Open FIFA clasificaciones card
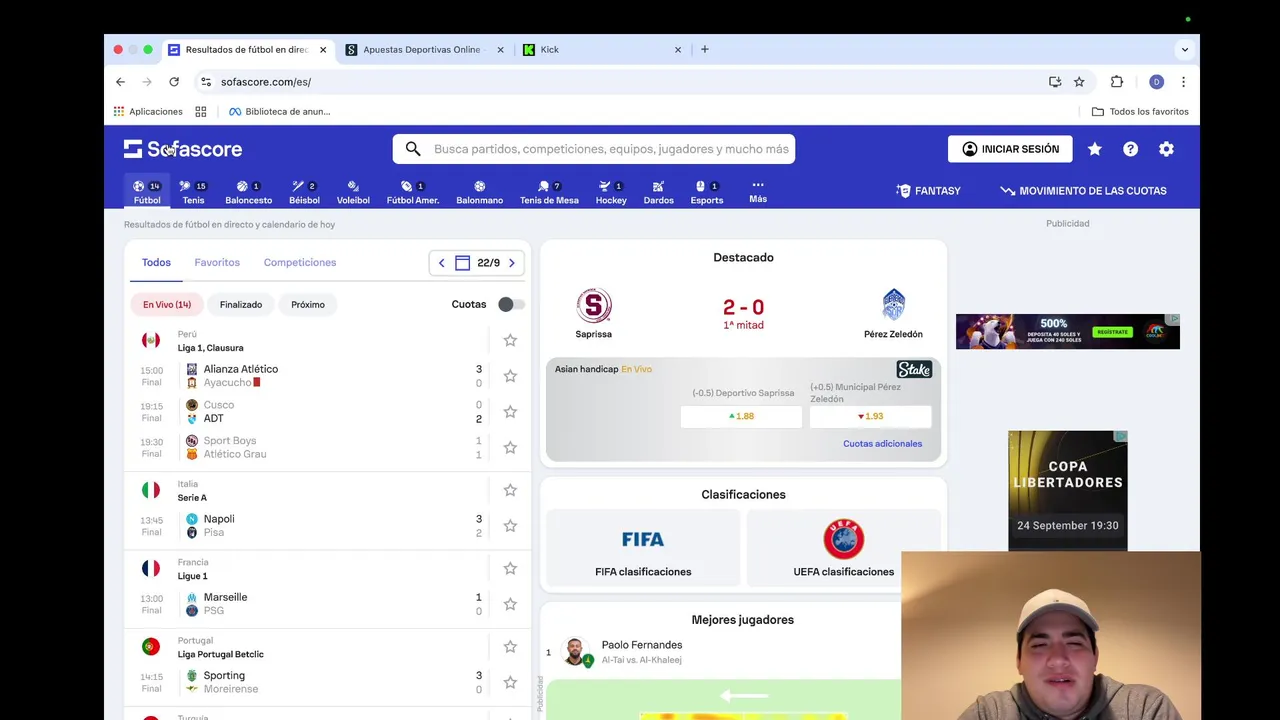Viewport: 1280px width, 720px height. coord(643,548)
